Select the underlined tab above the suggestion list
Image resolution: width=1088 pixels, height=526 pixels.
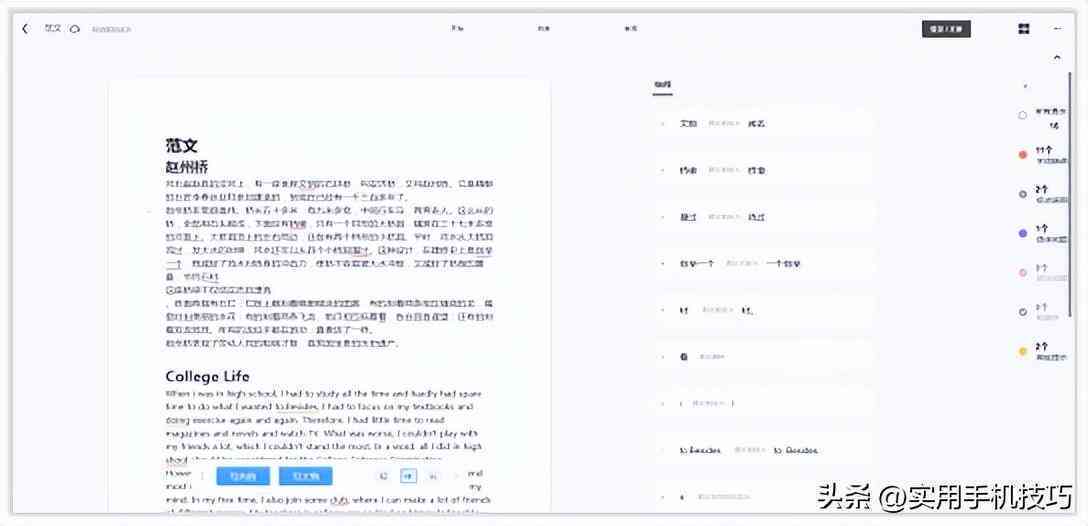(662, 86)
